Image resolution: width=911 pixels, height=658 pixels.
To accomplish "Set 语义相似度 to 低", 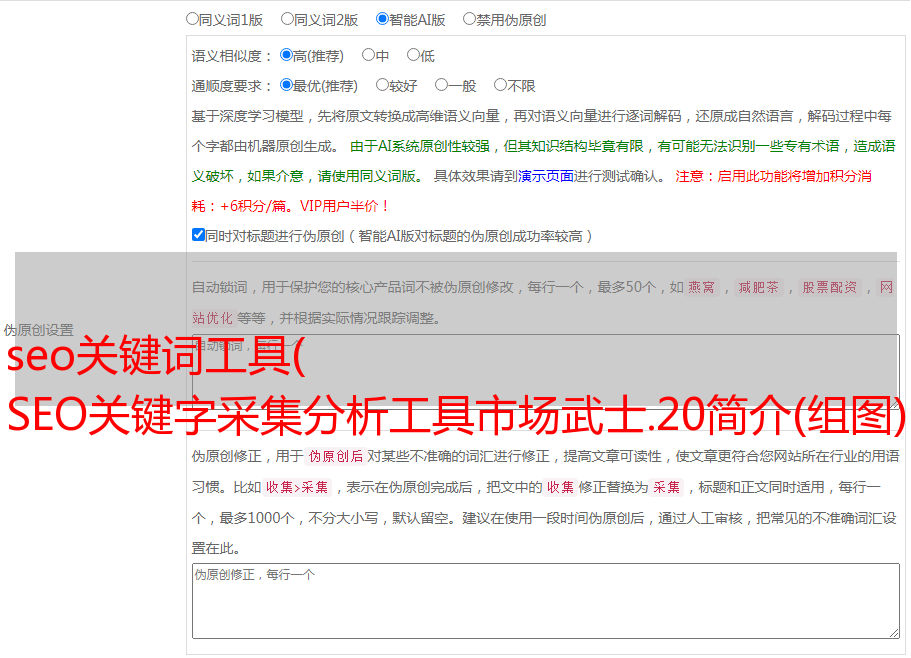I will 413,55.
